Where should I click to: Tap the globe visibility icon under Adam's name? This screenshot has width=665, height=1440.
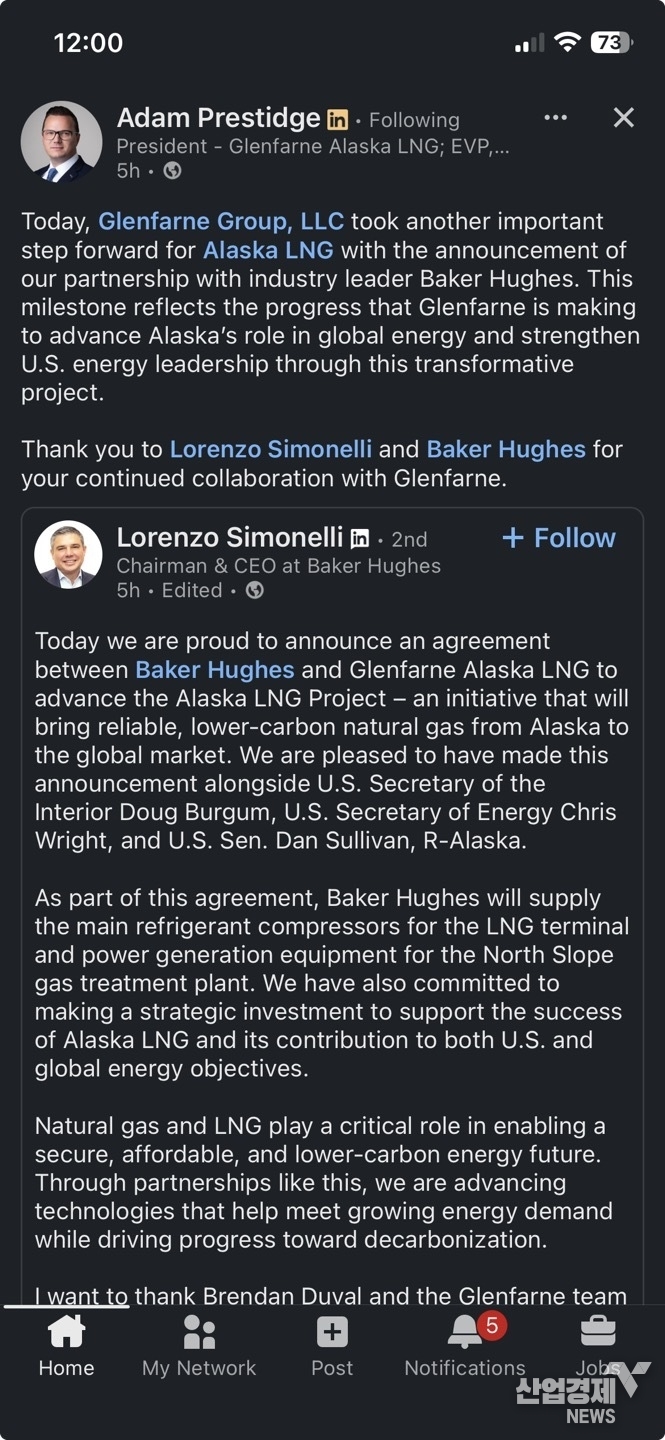(x=172, y=171)
